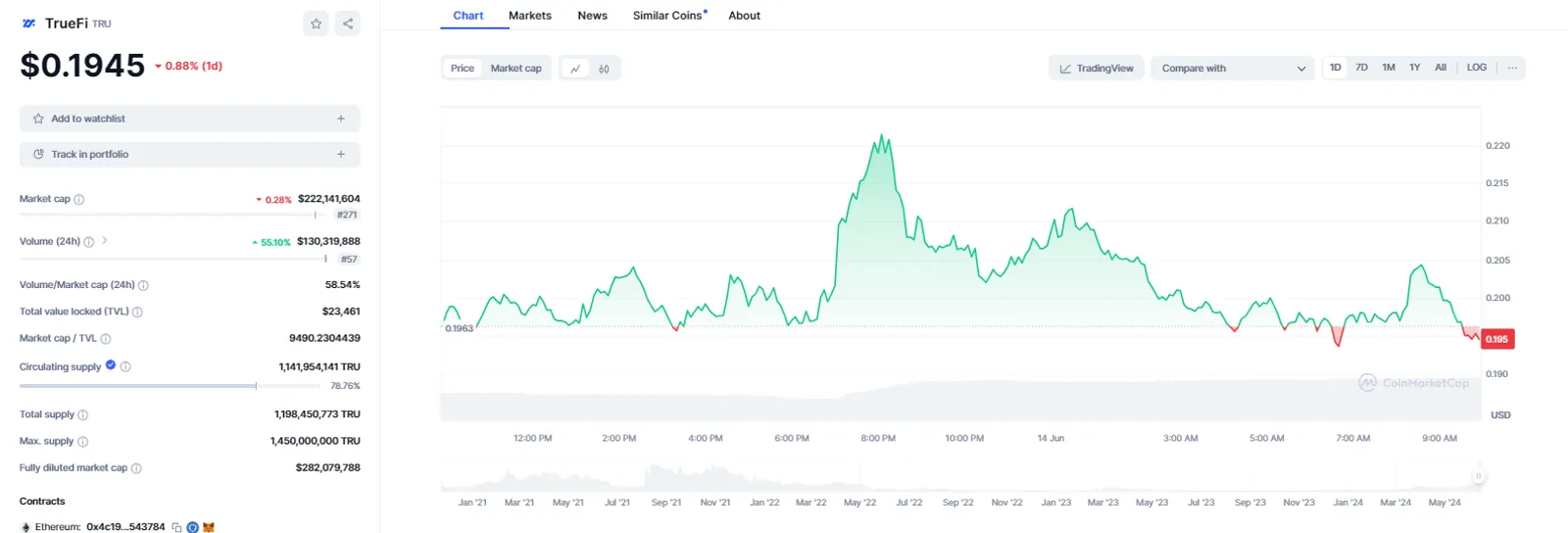The height and width of the screenshot is (533, 1568).
Task: Click the red 0.195 current price label
Action: [1496, 339]
